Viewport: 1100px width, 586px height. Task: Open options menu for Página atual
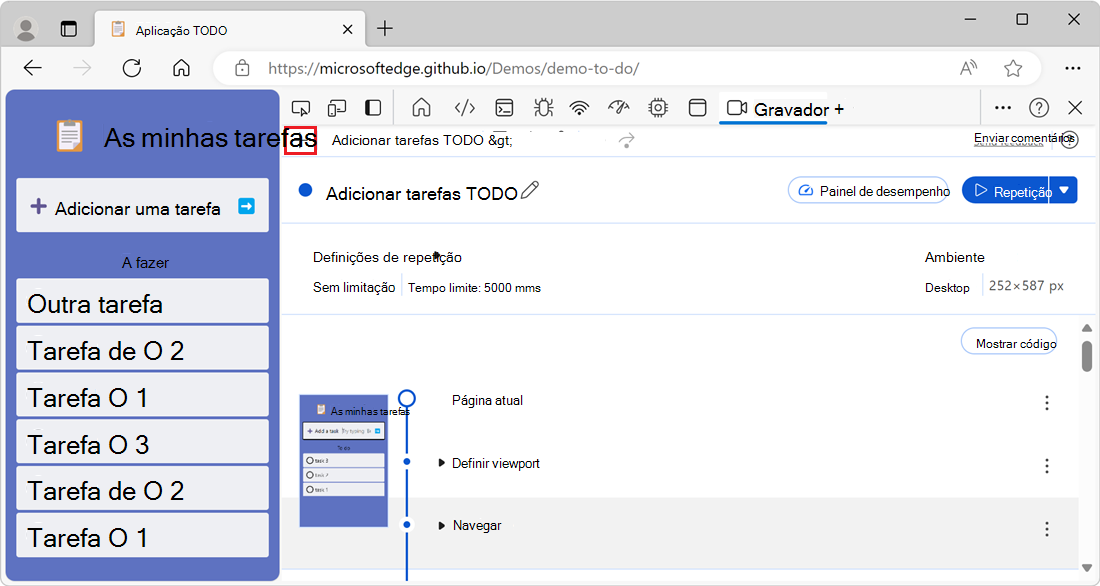tap(1047, 402)
